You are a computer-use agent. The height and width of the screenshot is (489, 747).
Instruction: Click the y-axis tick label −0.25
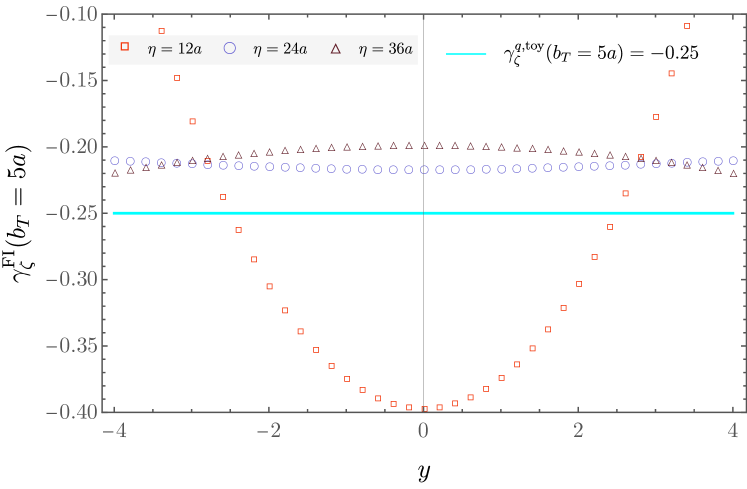click(x=72, y=213)
